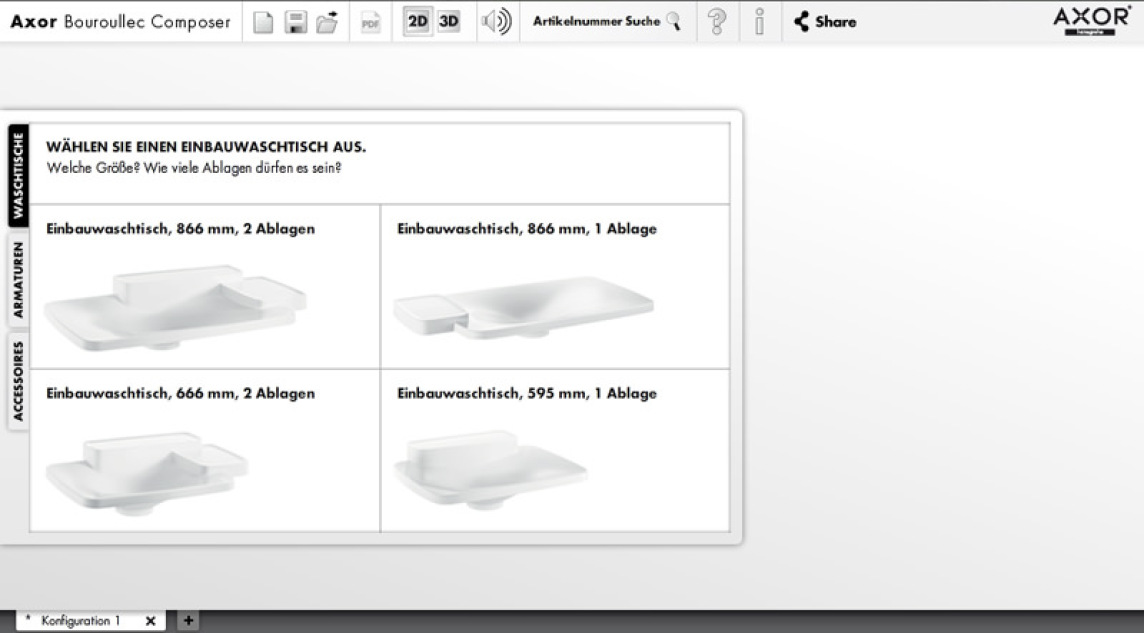Click the Share button
The image size is (1144, 633).
[x=825, y=22]
